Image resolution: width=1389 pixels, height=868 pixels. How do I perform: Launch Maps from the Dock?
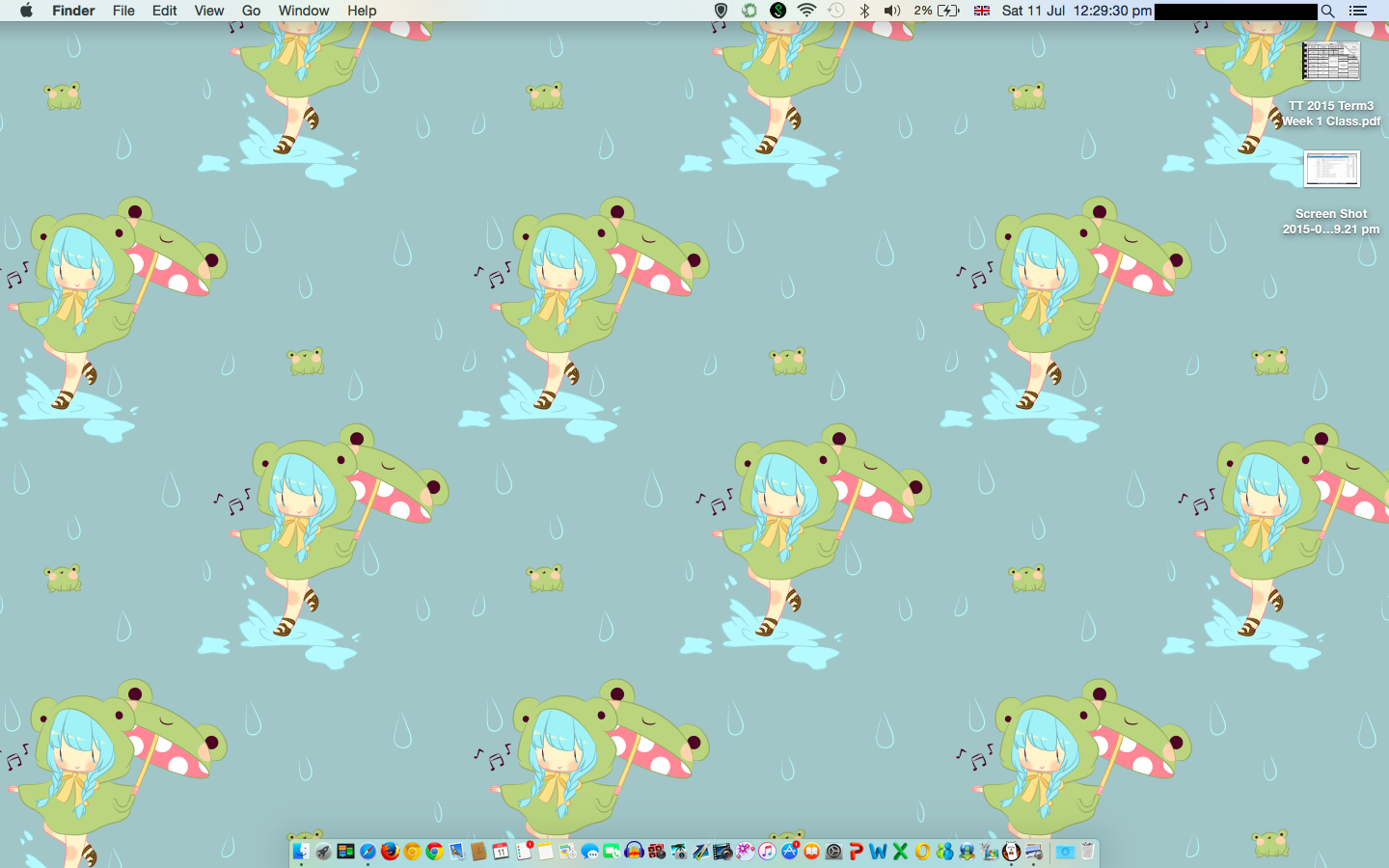click(567, 852)
